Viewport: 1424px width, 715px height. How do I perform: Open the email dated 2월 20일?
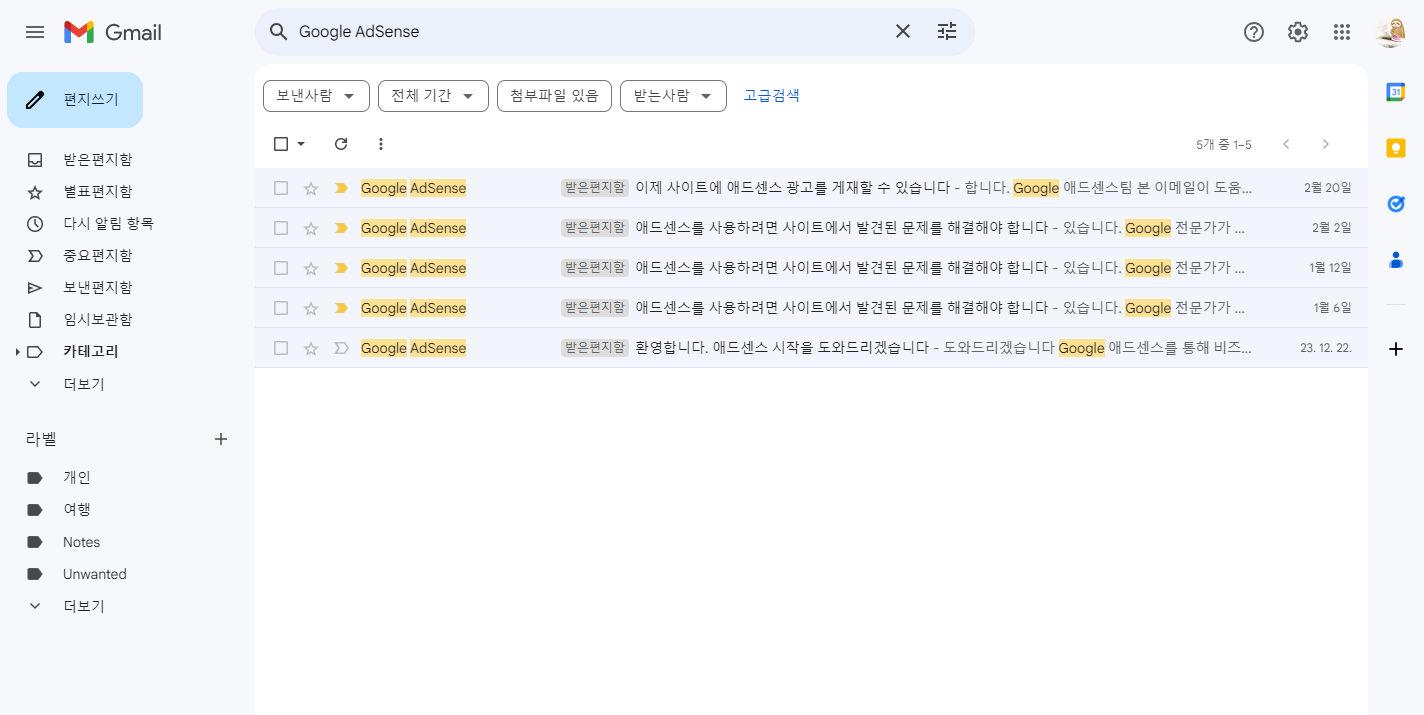point(811,188)
